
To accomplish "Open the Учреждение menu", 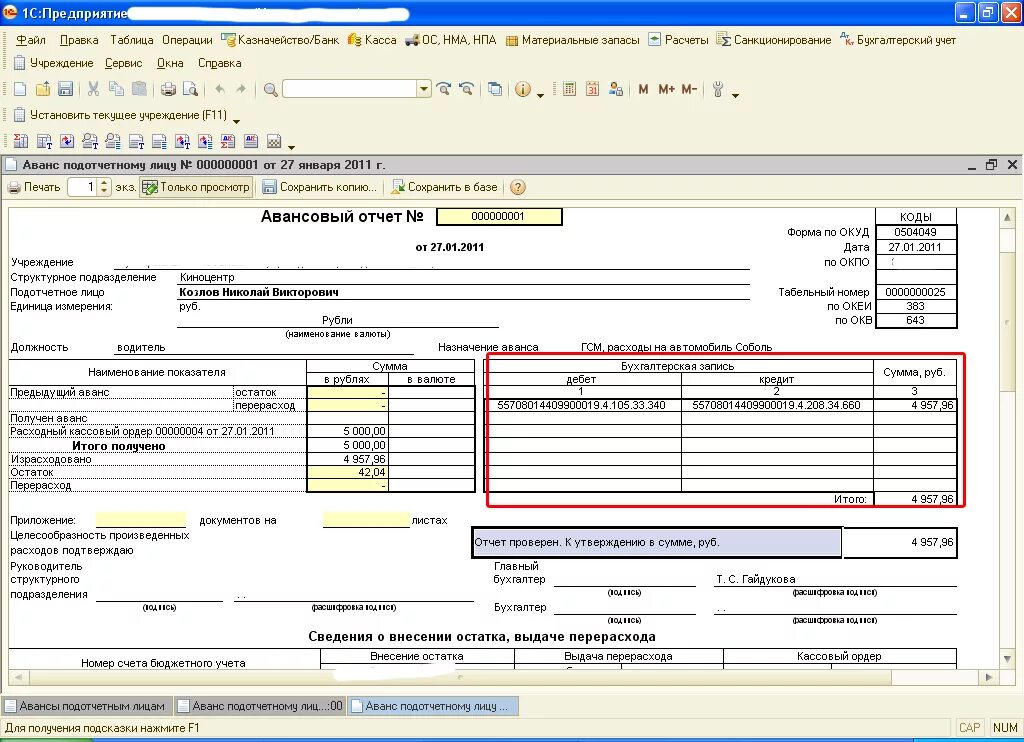I will (x=54, y=63).
